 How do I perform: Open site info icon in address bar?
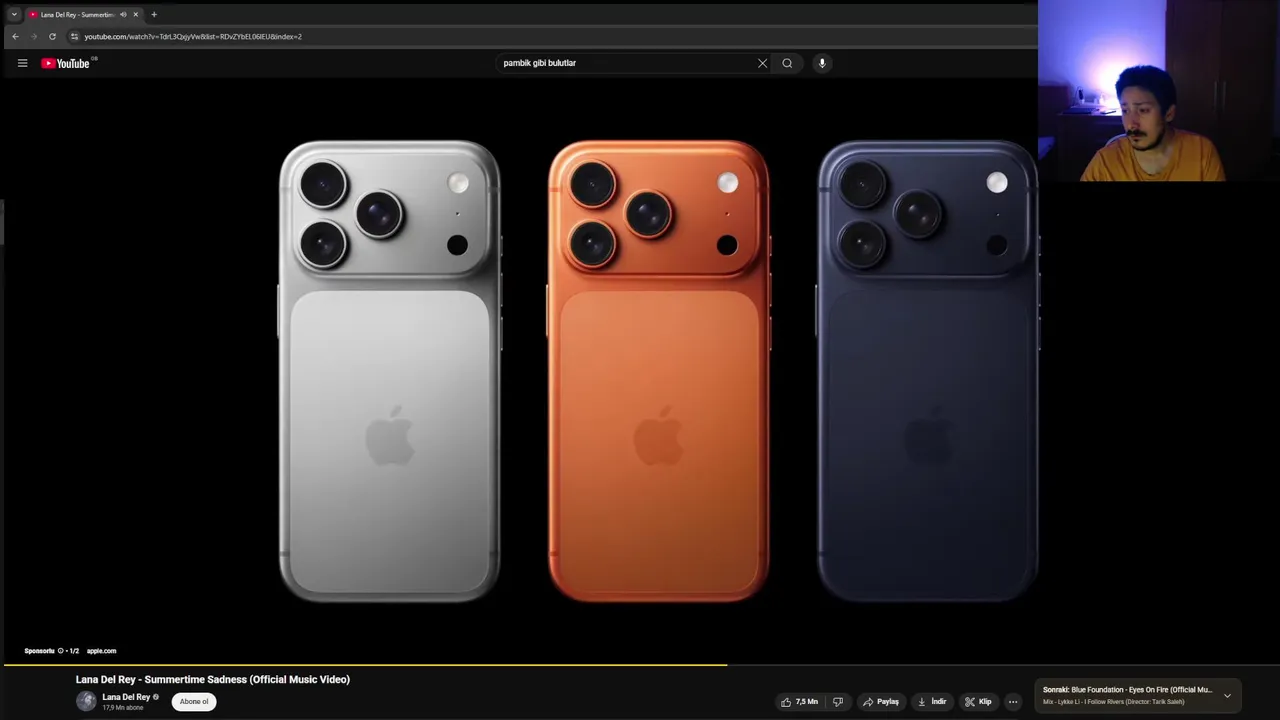coord(74,36)
